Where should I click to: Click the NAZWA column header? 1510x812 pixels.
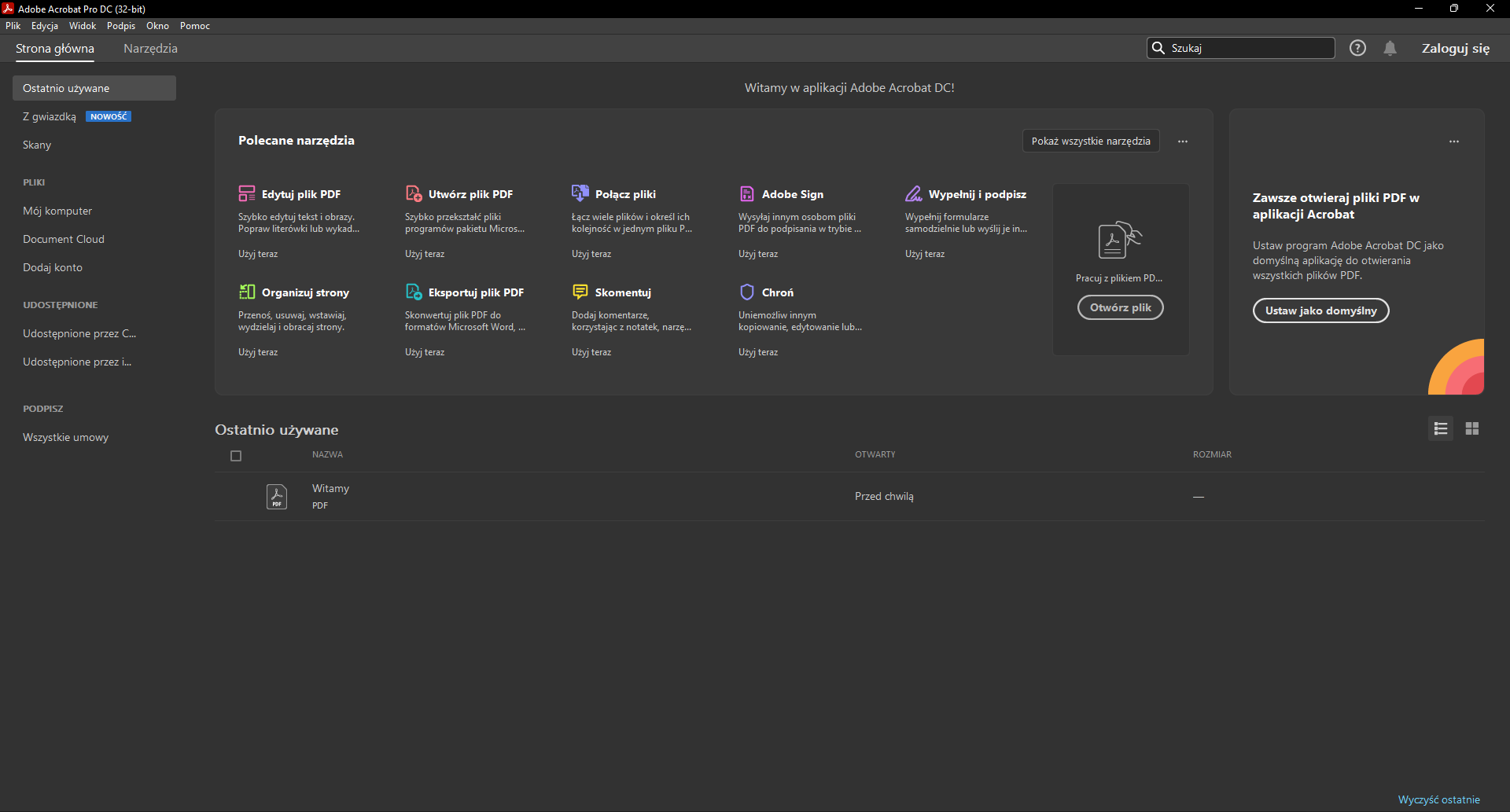[x=327, y=454]
